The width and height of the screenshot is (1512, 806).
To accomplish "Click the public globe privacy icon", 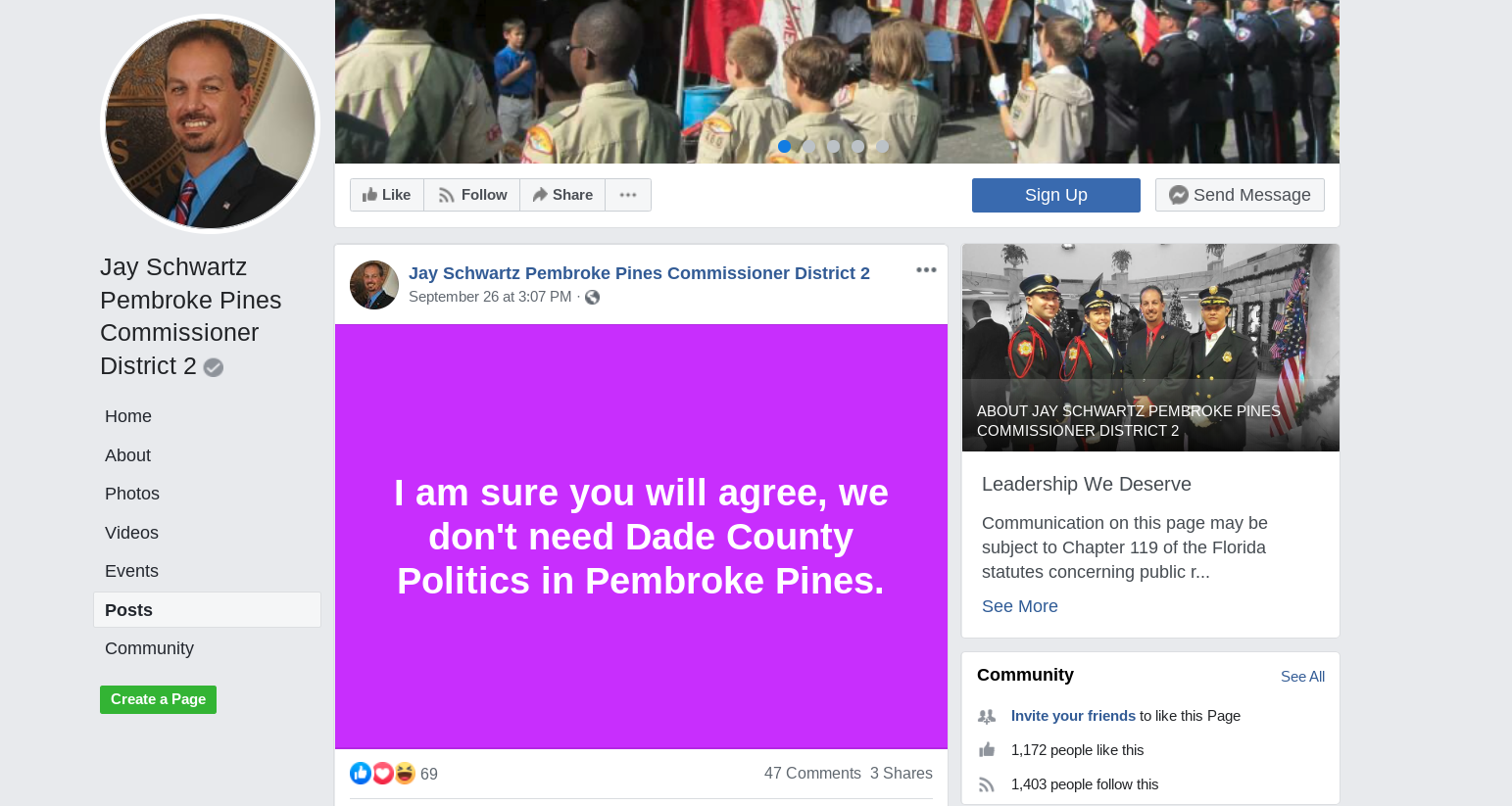I will 592,298.
